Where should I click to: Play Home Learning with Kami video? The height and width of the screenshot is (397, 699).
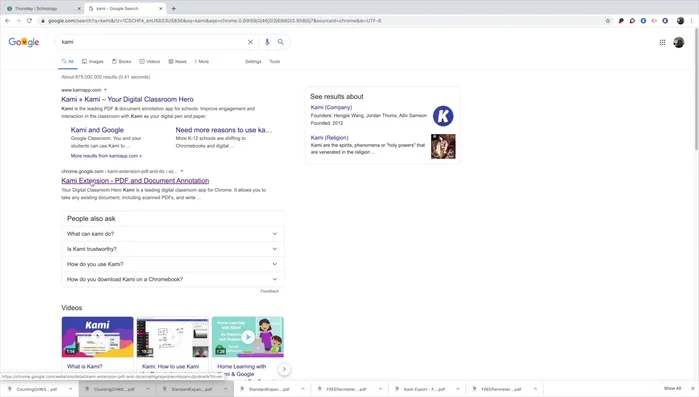pos(247,337)
